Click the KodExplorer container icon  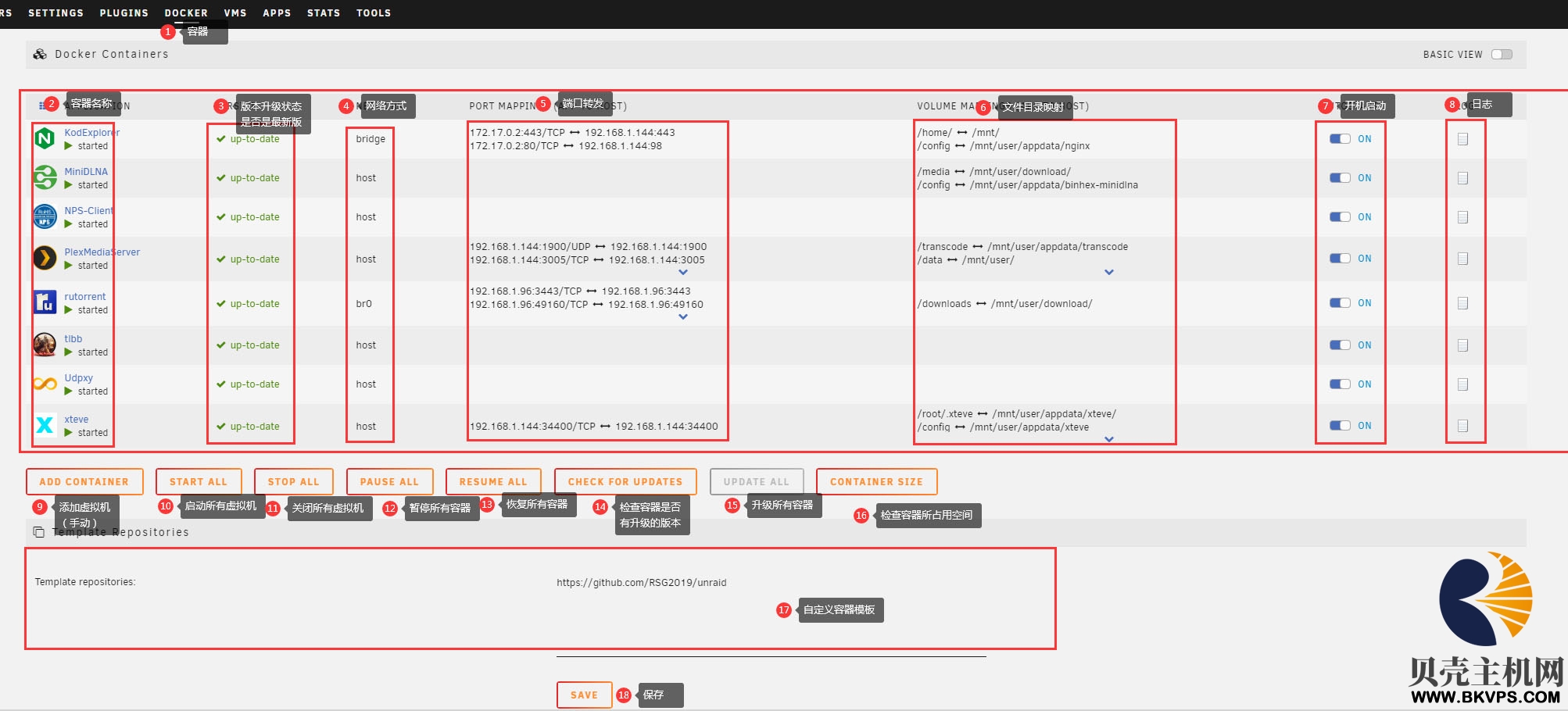pos(45,139)
